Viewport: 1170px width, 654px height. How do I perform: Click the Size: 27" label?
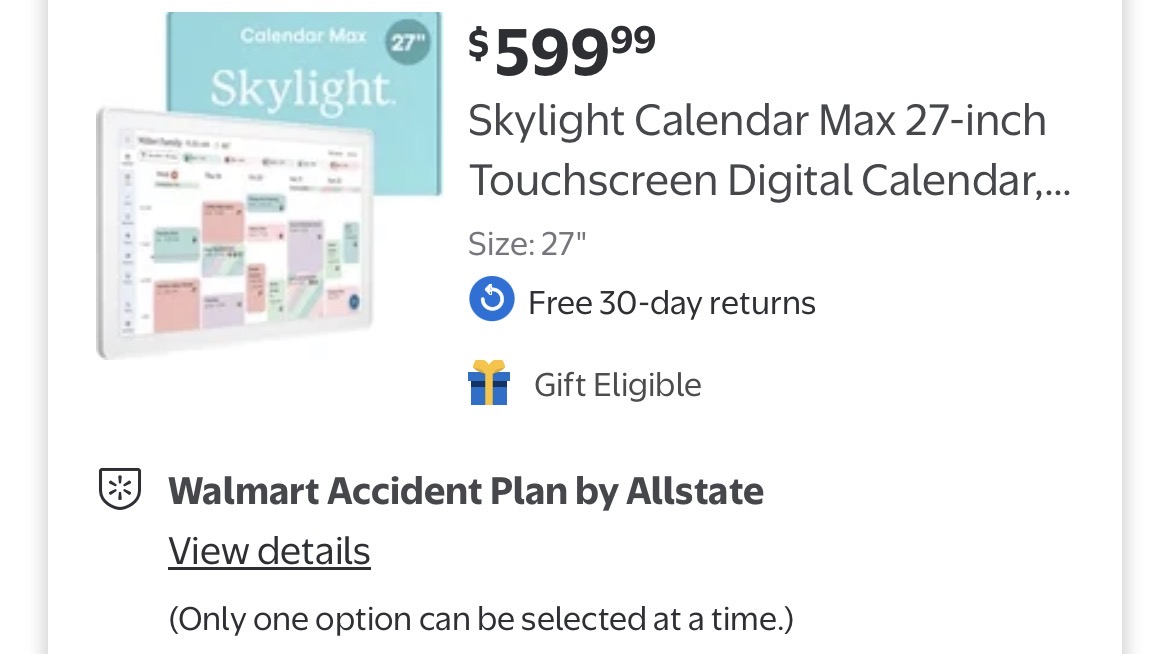point(526,244)
